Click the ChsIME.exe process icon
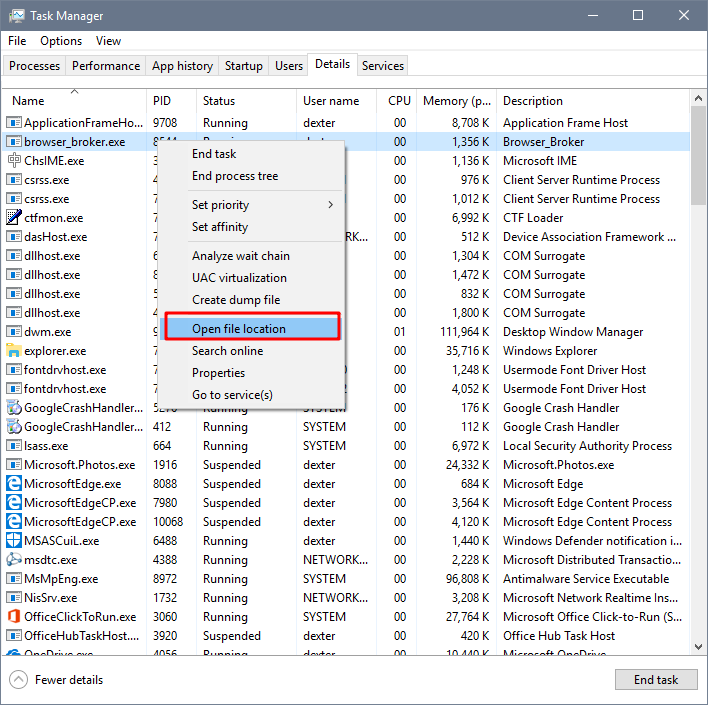Screen dimensions: 708x705 (14, 160)
